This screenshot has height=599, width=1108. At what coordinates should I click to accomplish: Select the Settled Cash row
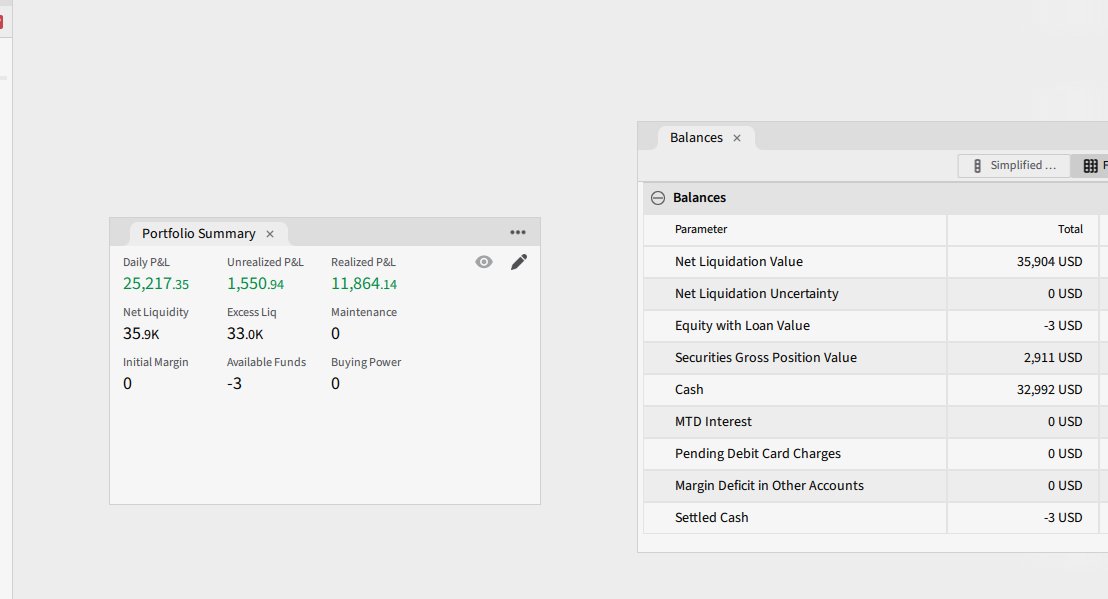point(876,518)
